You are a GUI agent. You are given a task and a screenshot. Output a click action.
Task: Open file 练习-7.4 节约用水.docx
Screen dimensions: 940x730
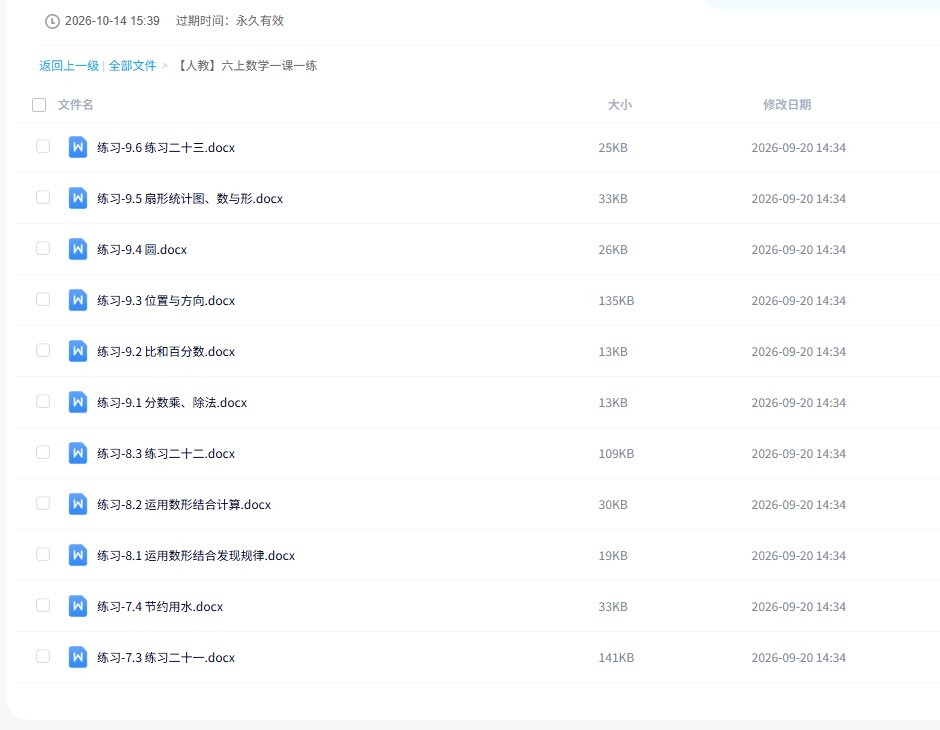[x=160, y=606]
